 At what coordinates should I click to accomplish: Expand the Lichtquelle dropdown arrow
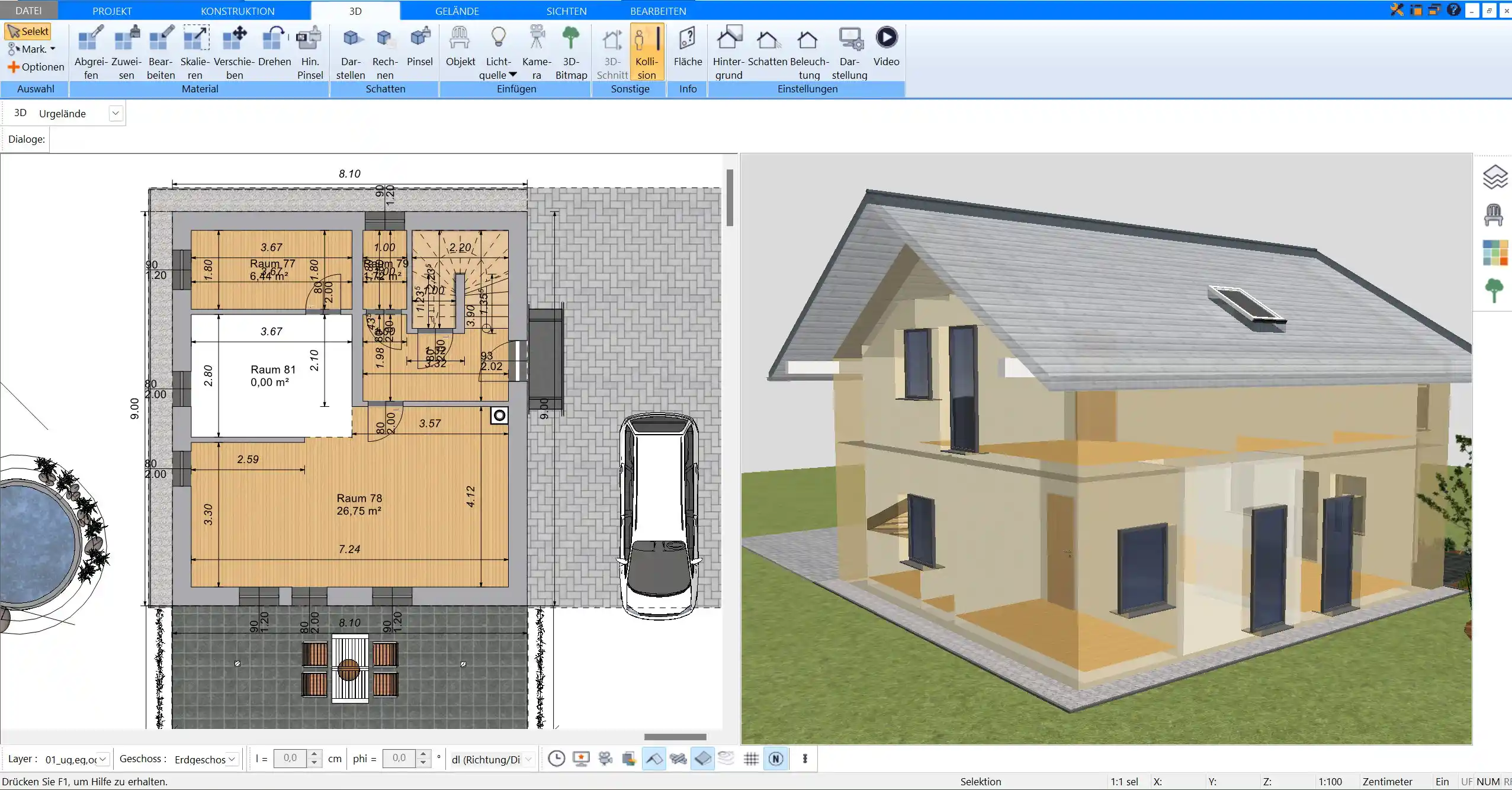513,75
